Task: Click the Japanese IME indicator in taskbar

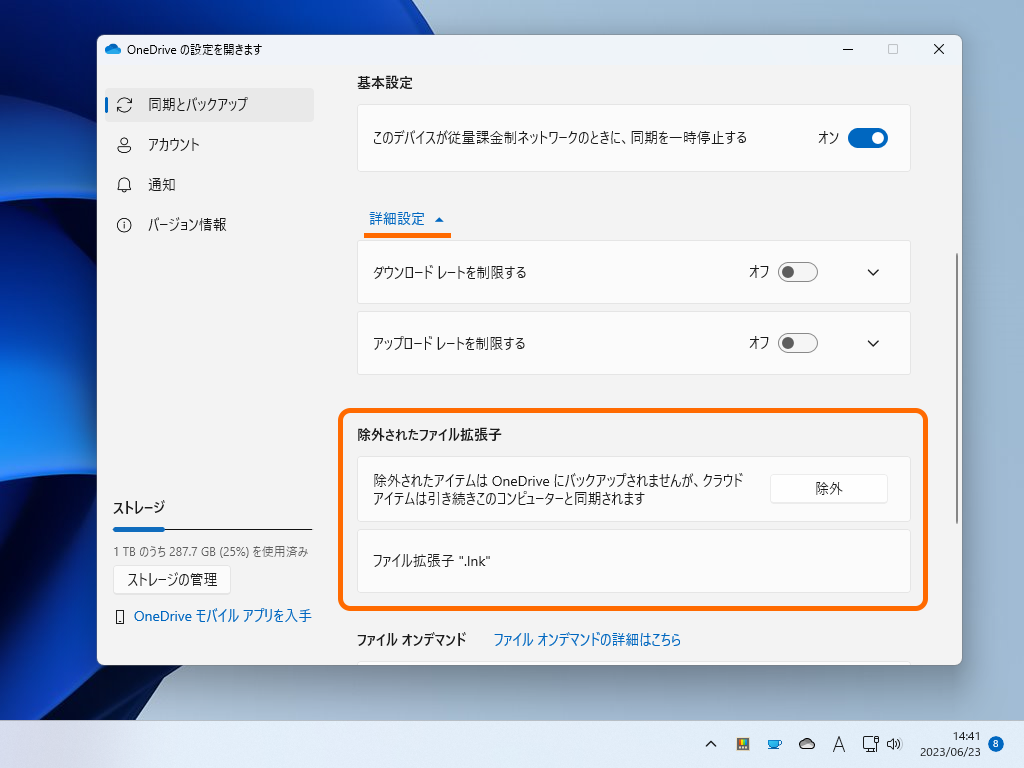Action: click(838, 744)
